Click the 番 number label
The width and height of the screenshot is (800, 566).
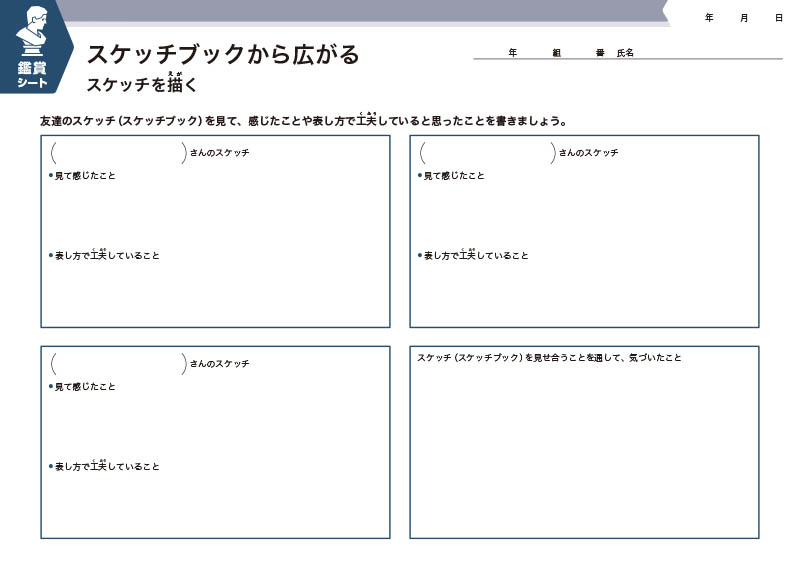599,52
